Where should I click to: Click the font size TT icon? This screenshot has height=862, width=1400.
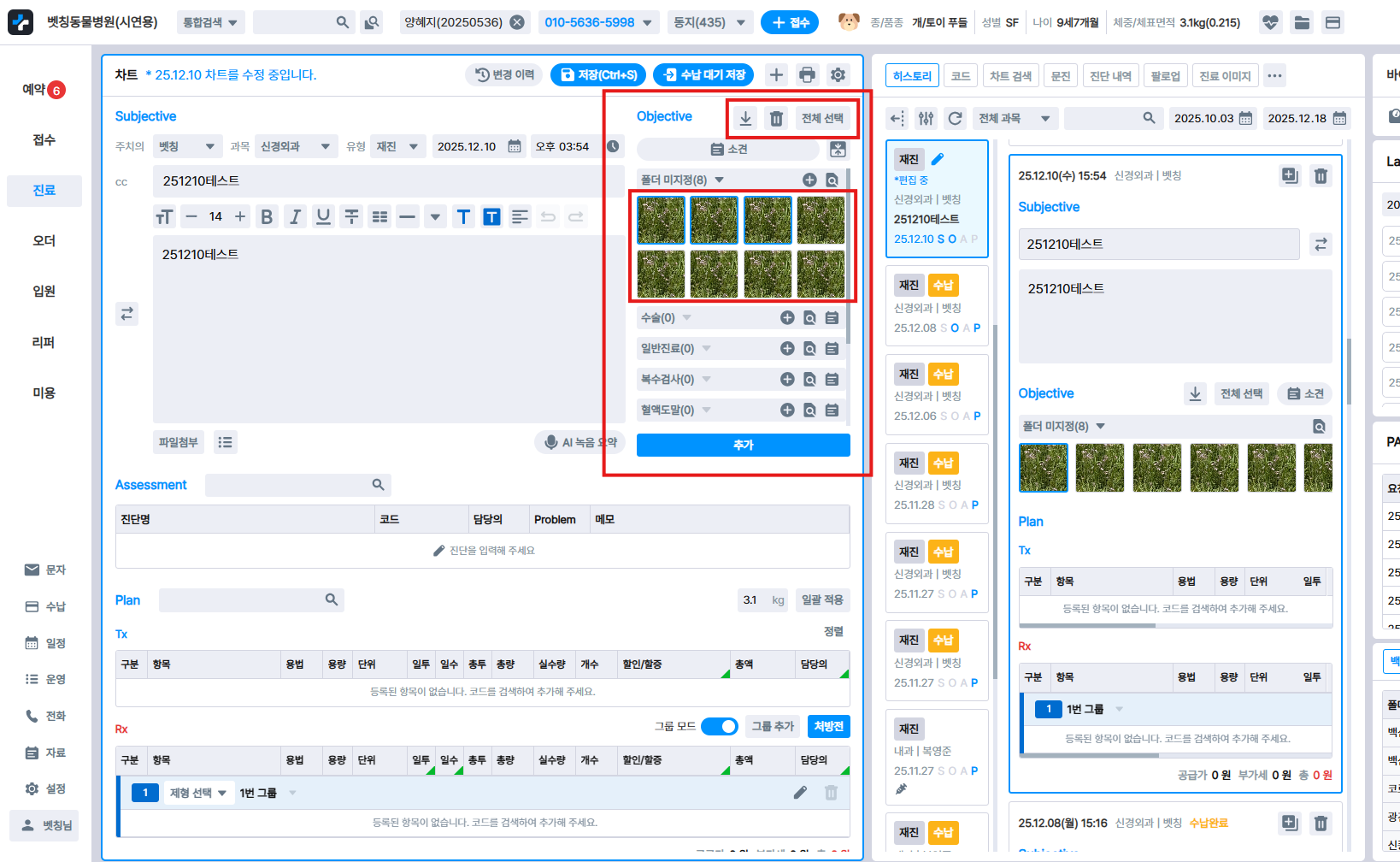(x=164, y=216)
